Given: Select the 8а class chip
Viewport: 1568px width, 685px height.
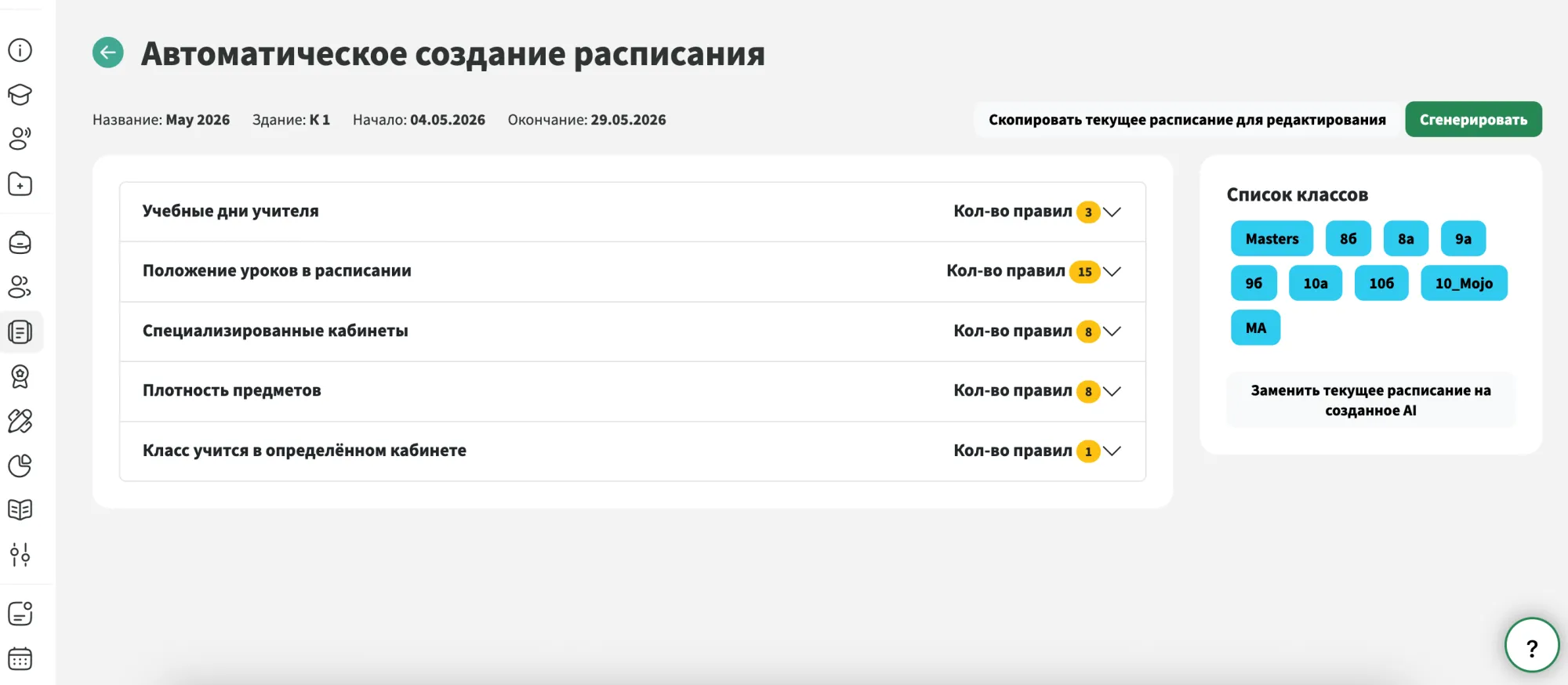Looking at the screenshot, I should click(x=1406, y=238).
